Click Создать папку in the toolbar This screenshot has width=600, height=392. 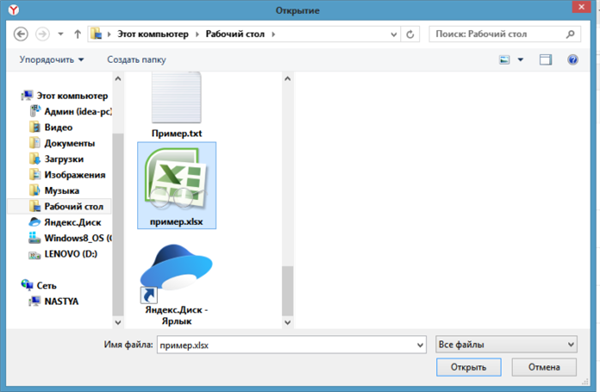pyautogui.click(x=136, y=60)
